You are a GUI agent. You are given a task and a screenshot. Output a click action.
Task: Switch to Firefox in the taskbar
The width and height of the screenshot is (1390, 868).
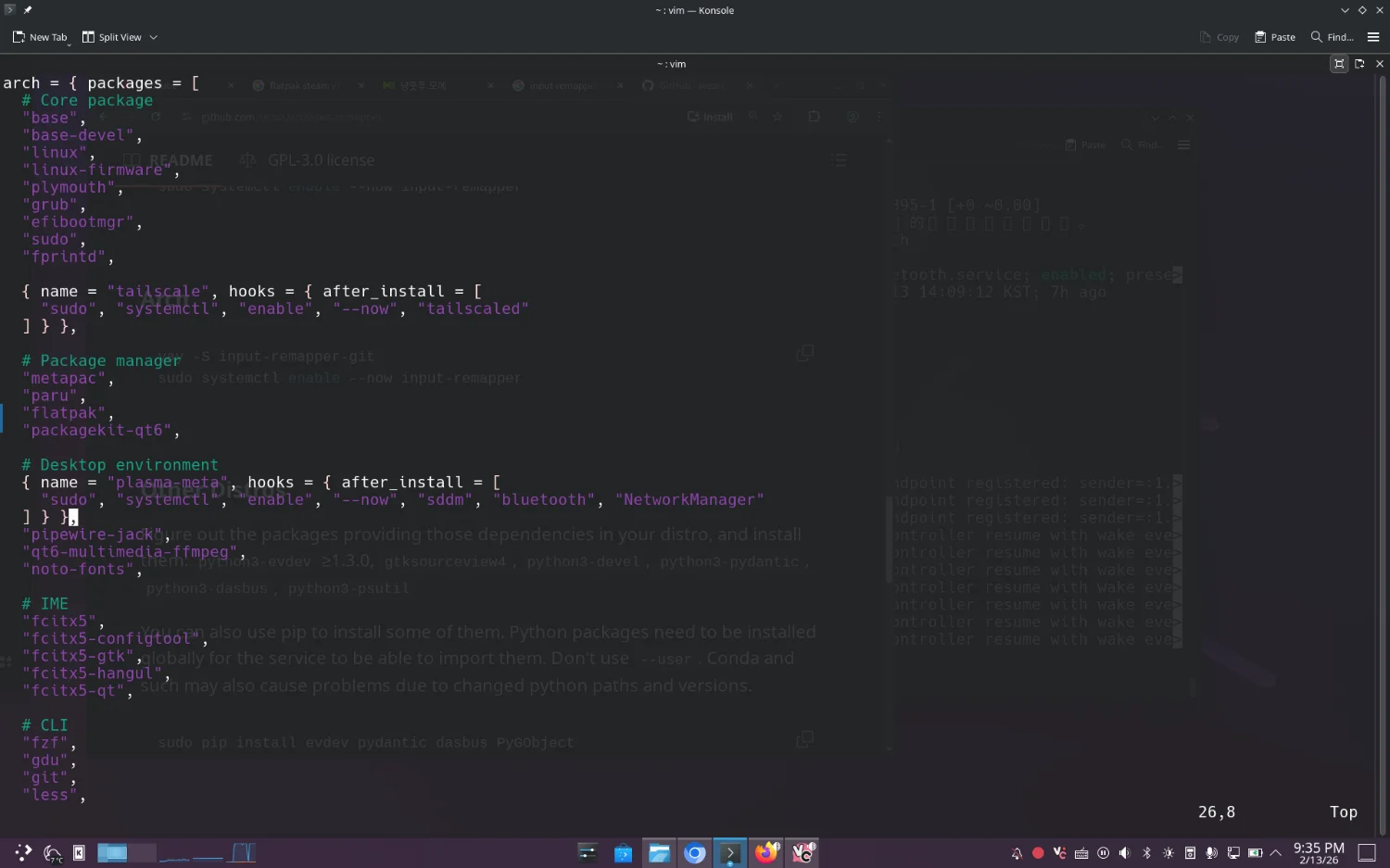[766, 852]
